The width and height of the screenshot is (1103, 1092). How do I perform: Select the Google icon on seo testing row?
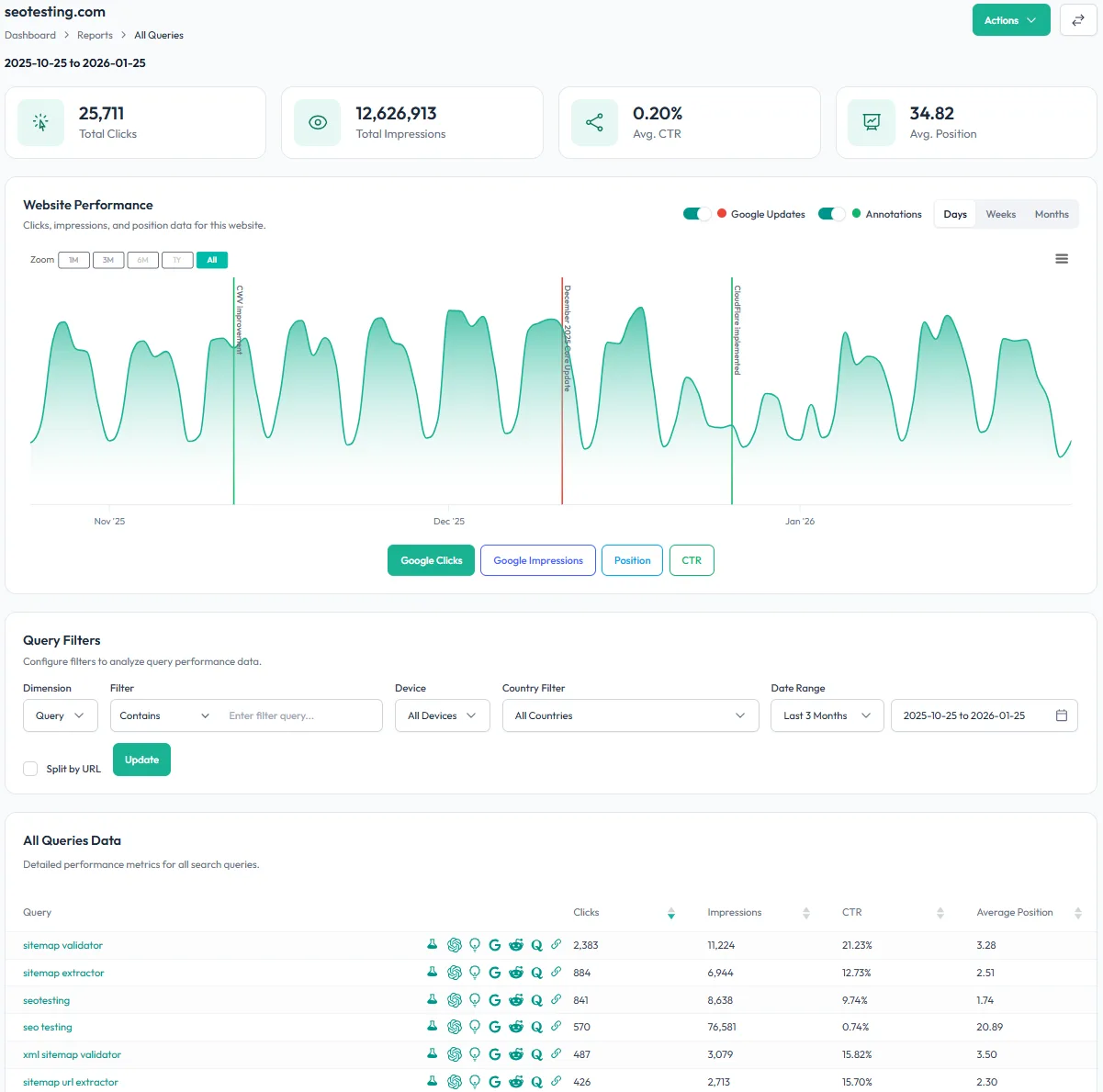[495, 1027]
